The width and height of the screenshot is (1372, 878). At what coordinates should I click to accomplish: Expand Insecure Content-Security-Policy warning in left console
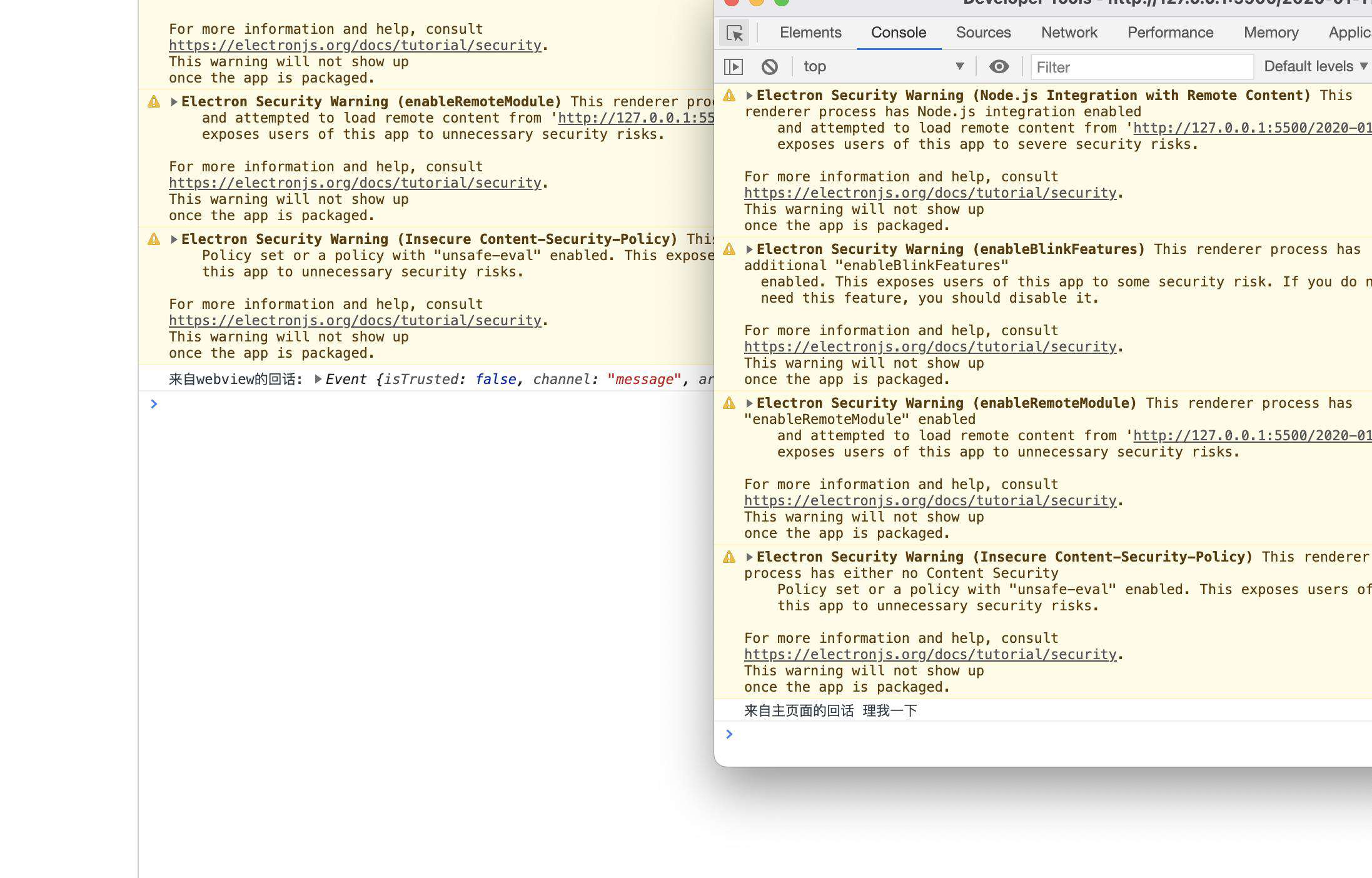174,240
